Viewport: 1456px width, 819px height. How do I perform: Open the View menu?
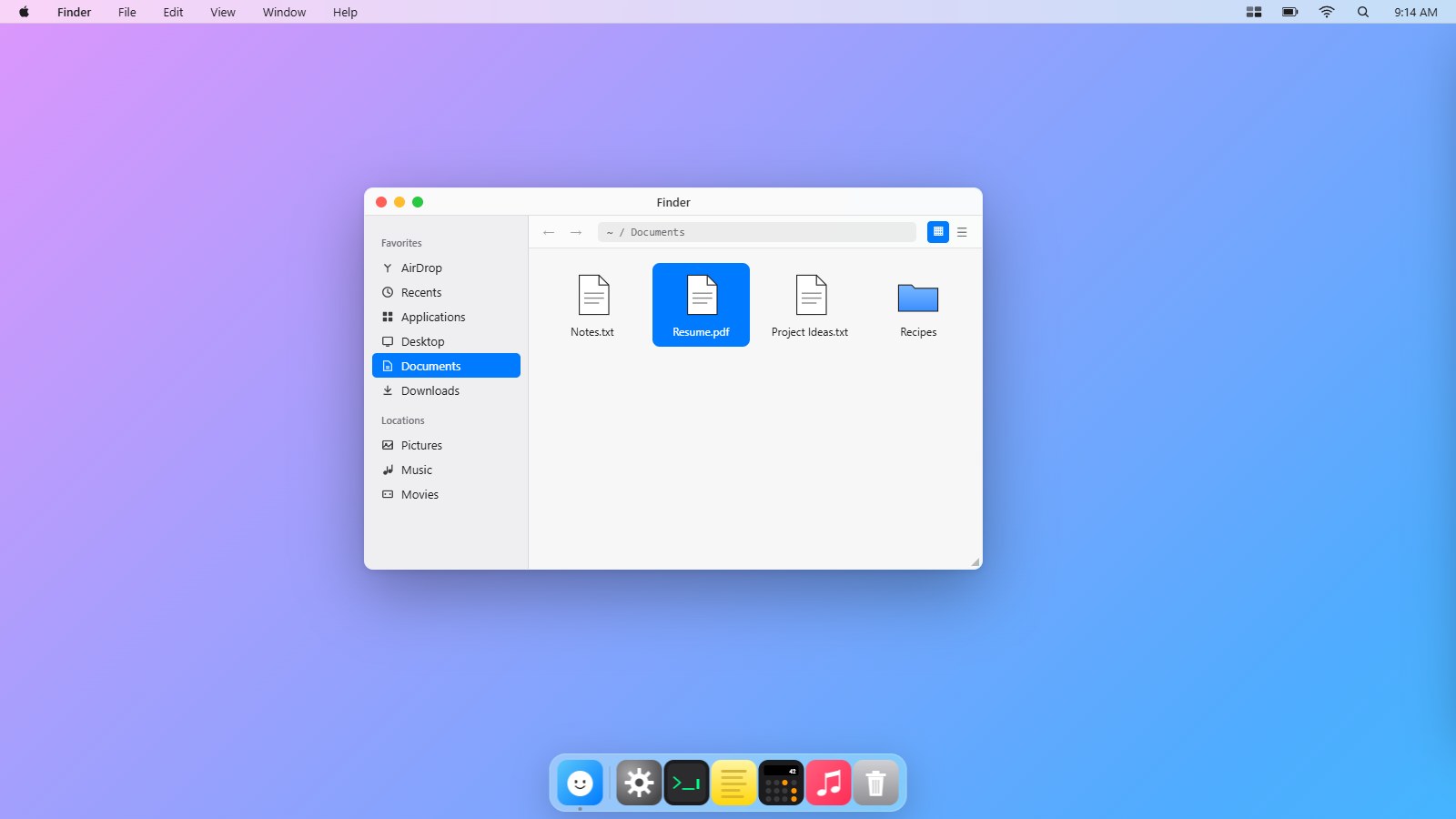(223, 12)
